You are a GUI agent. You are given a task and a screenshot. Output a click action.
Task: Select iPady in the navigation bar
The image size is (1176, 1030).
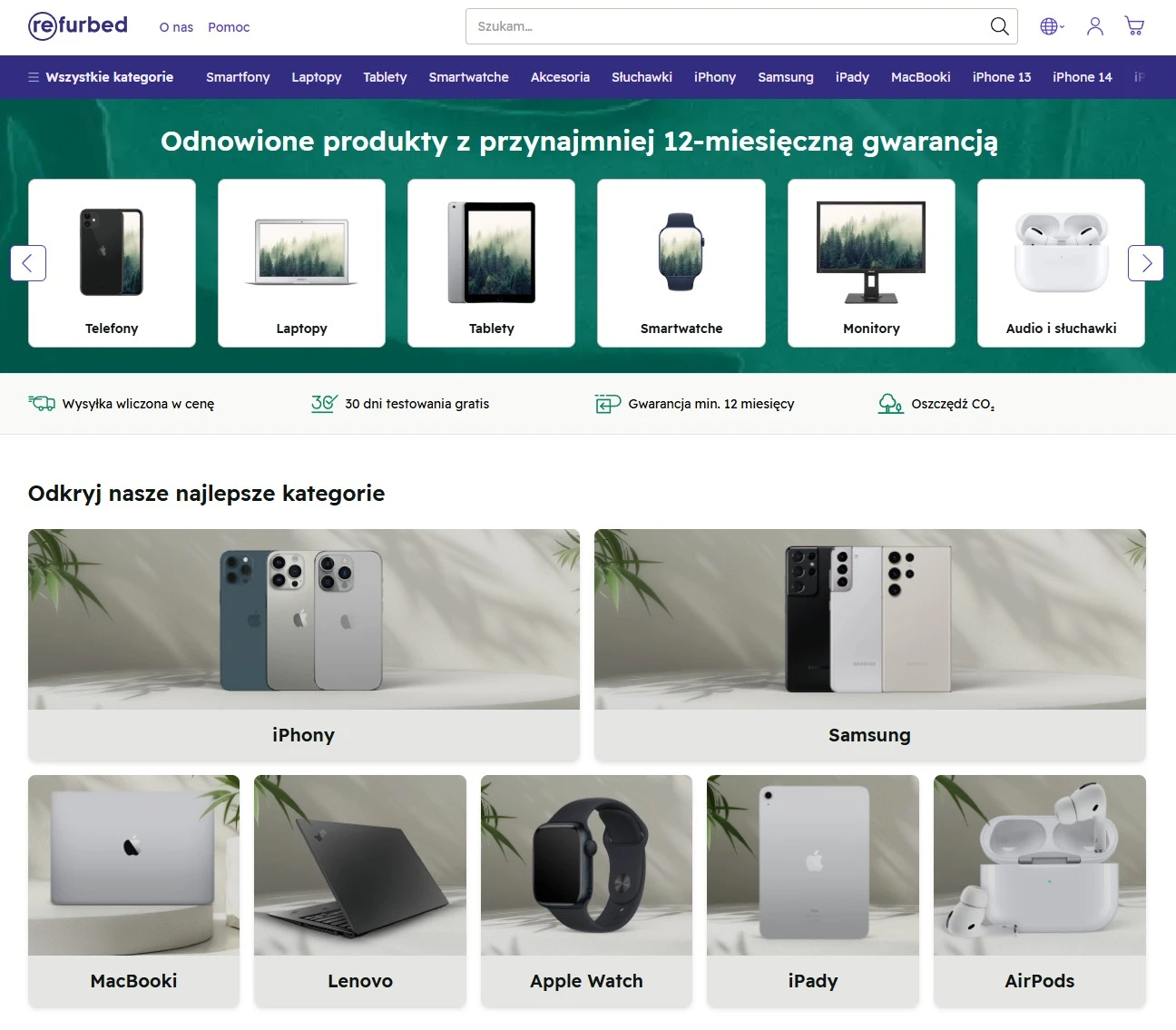852,77
